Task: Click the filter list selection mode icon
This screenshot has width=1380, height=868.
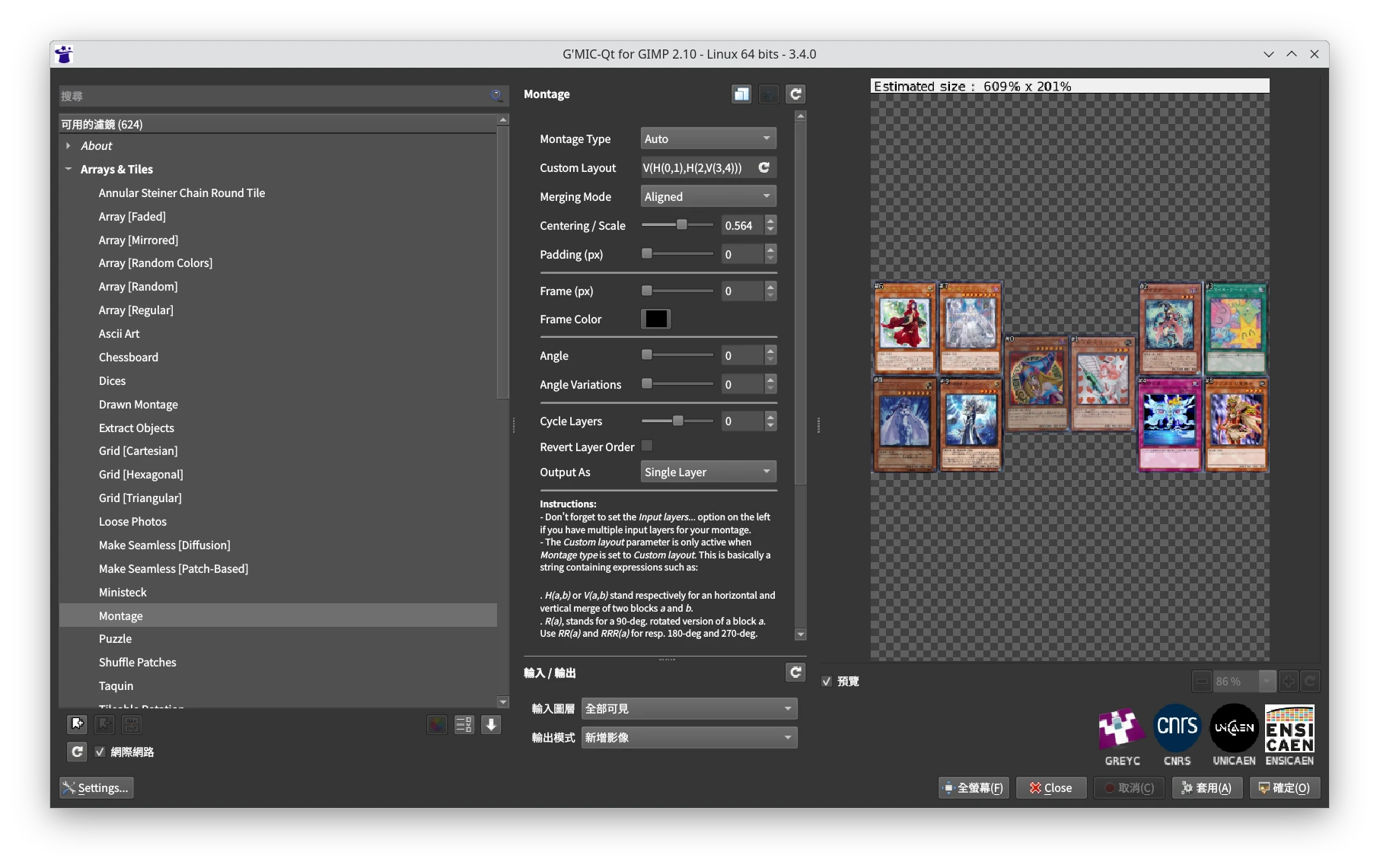Action: (x=464, y=724)
